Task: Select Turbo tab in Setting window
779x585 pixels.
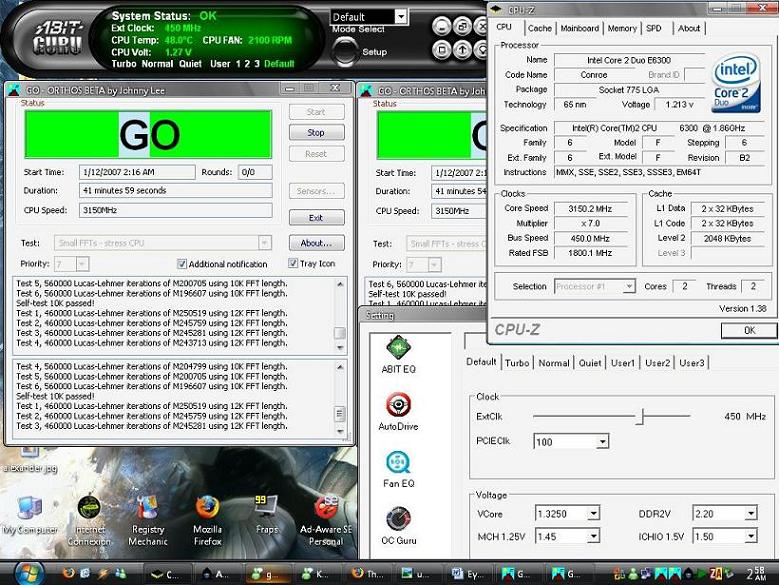Action: pos(517,363)
